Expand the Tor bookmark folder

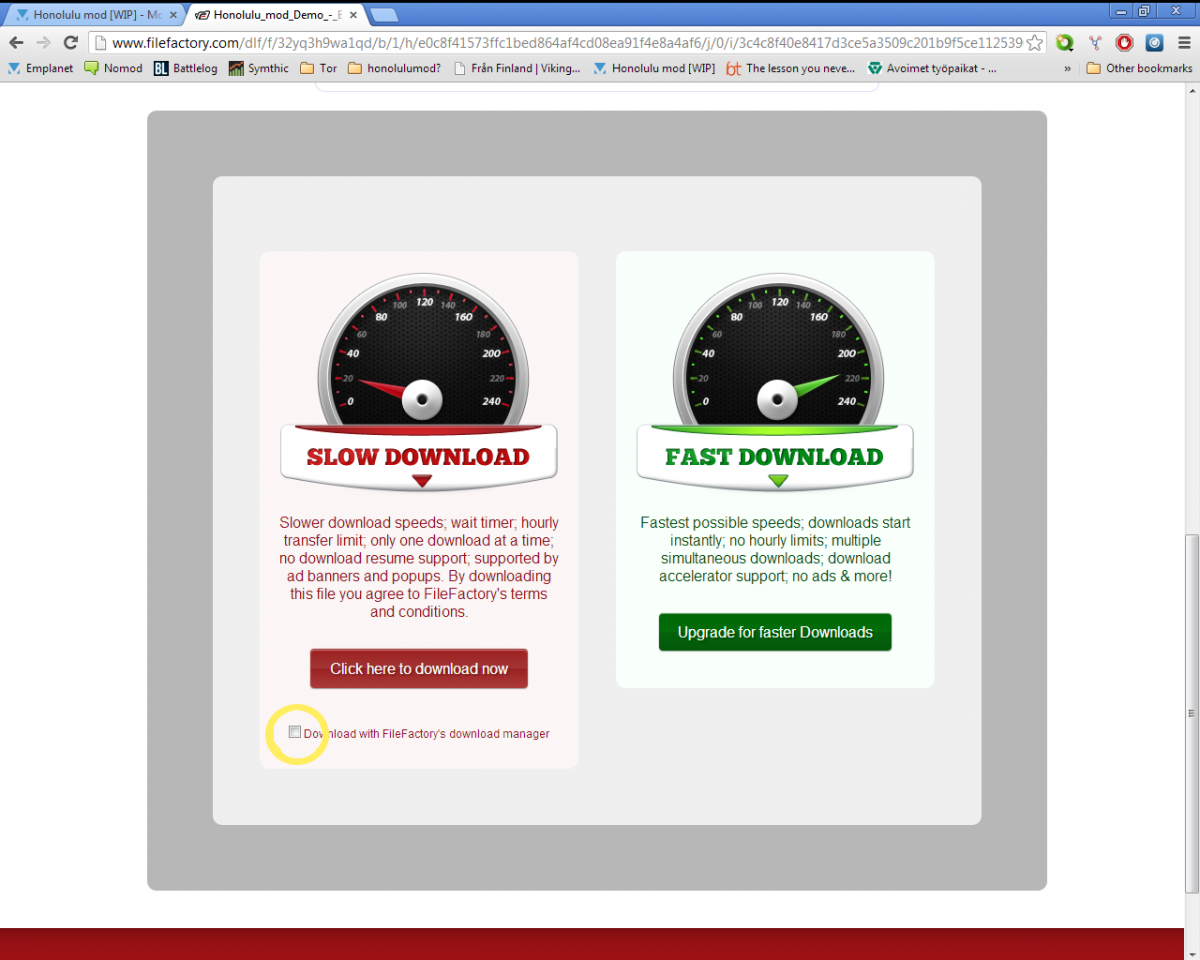[318, 69]
